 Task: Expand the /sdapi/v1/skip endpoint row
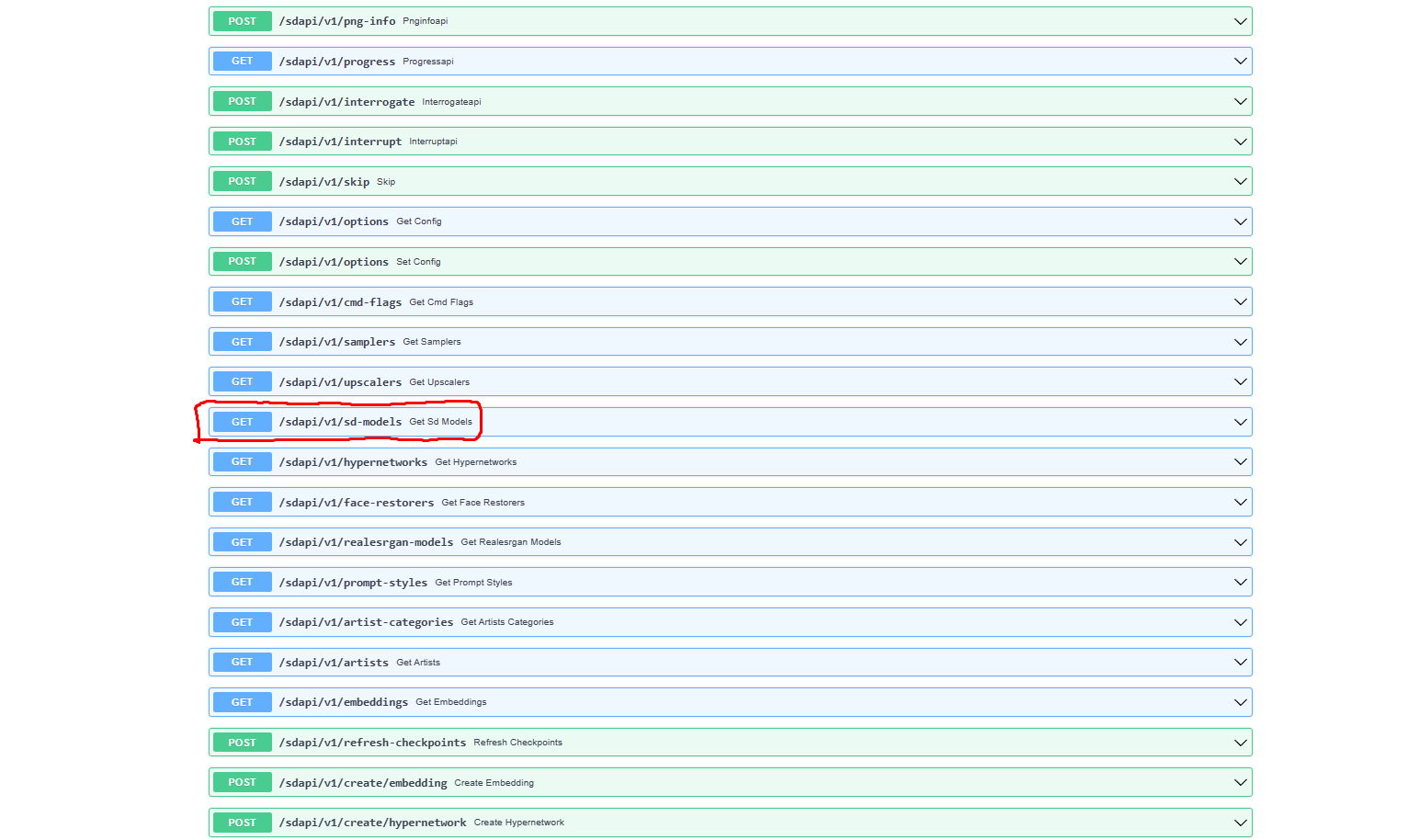[x=1240, y=181]
